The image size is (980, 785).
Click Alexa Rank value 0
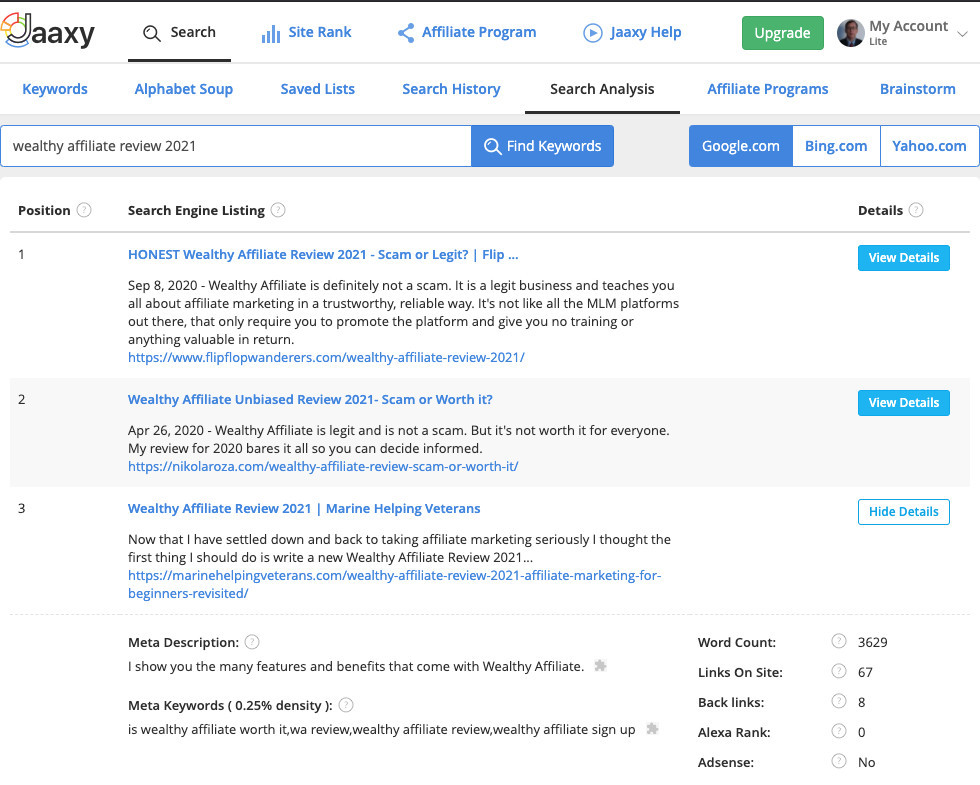(861, 732)
